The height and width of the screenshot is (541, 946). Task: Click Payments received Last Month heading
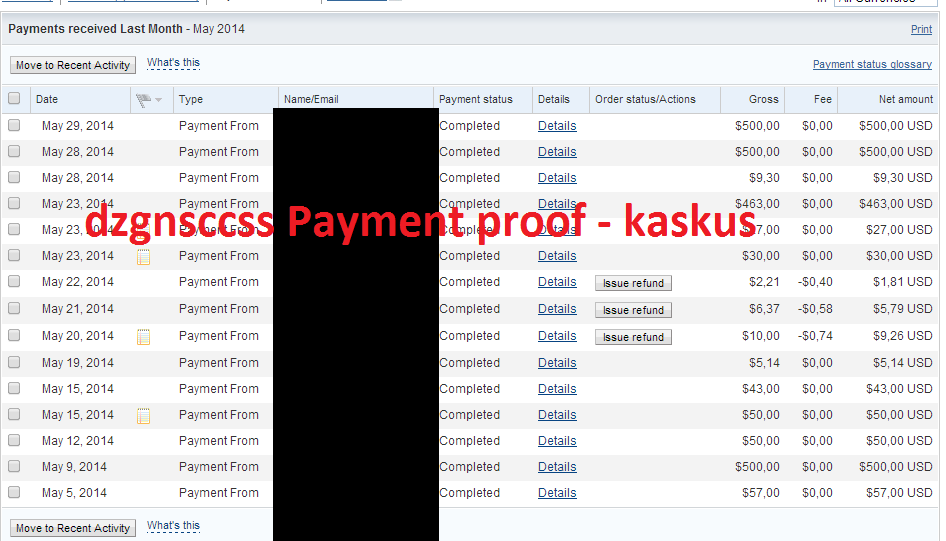point(95,29)
